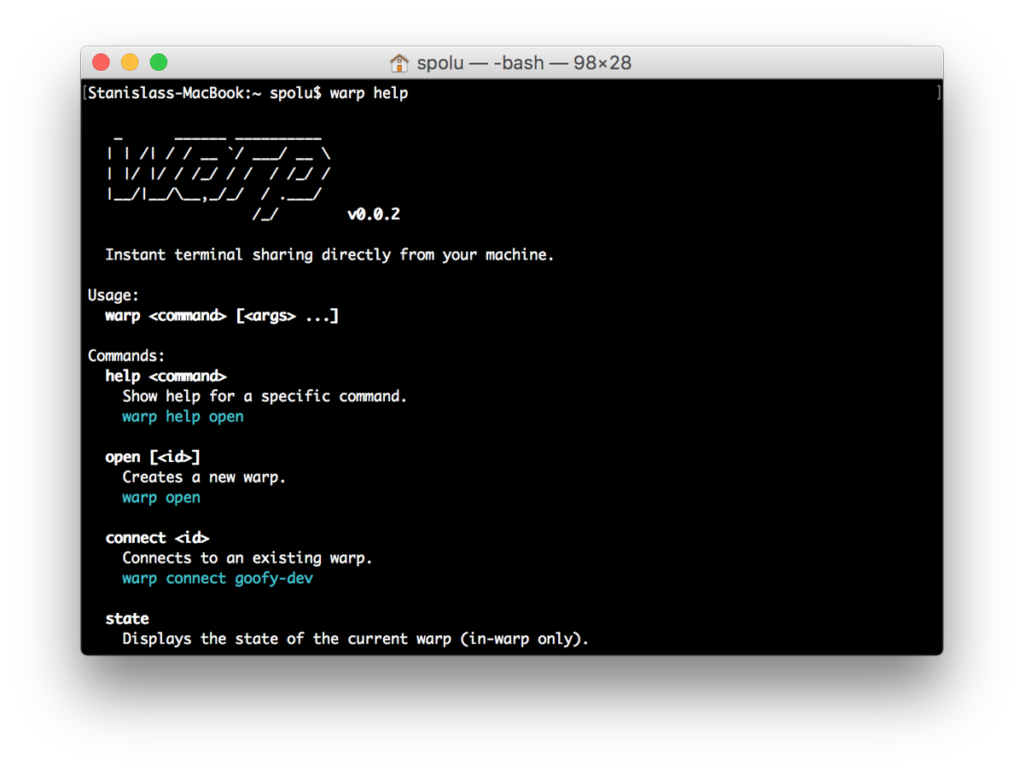This screenshot has width=1024, height=771.
Task: Click the 'warp <command> [<args> ...]' usage line
Action: coord(222,316)
